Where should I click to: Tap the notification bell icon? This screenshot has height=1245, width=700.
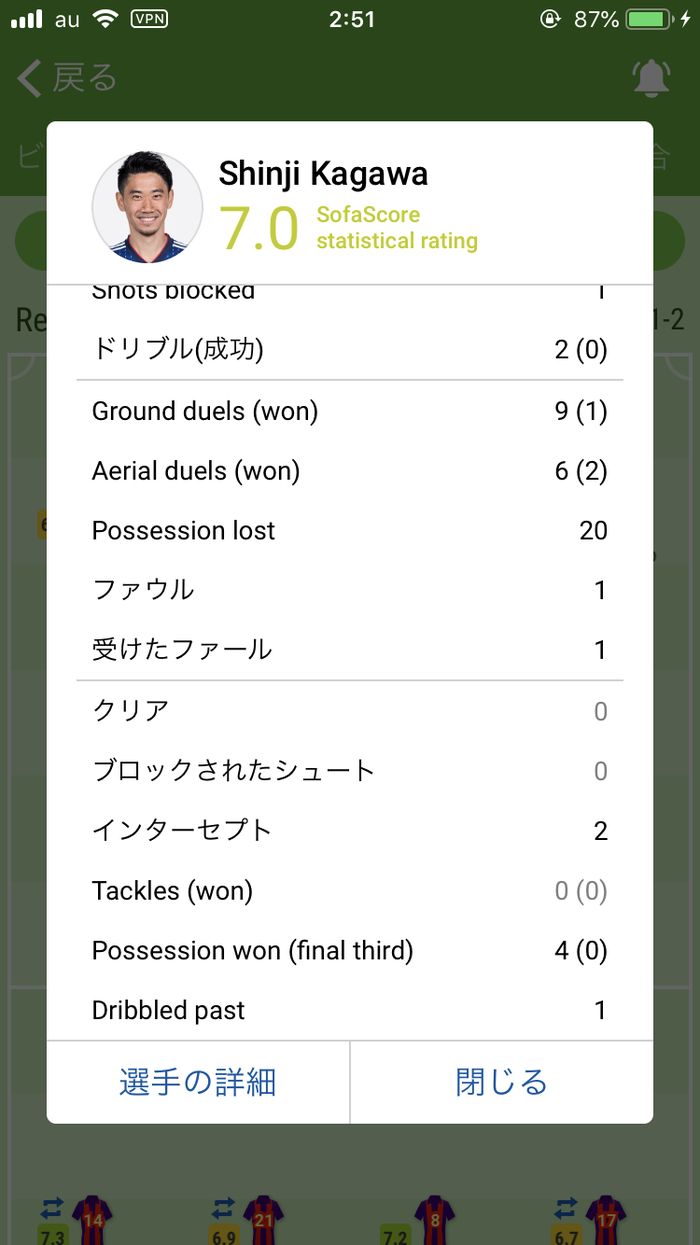[651, 78]
